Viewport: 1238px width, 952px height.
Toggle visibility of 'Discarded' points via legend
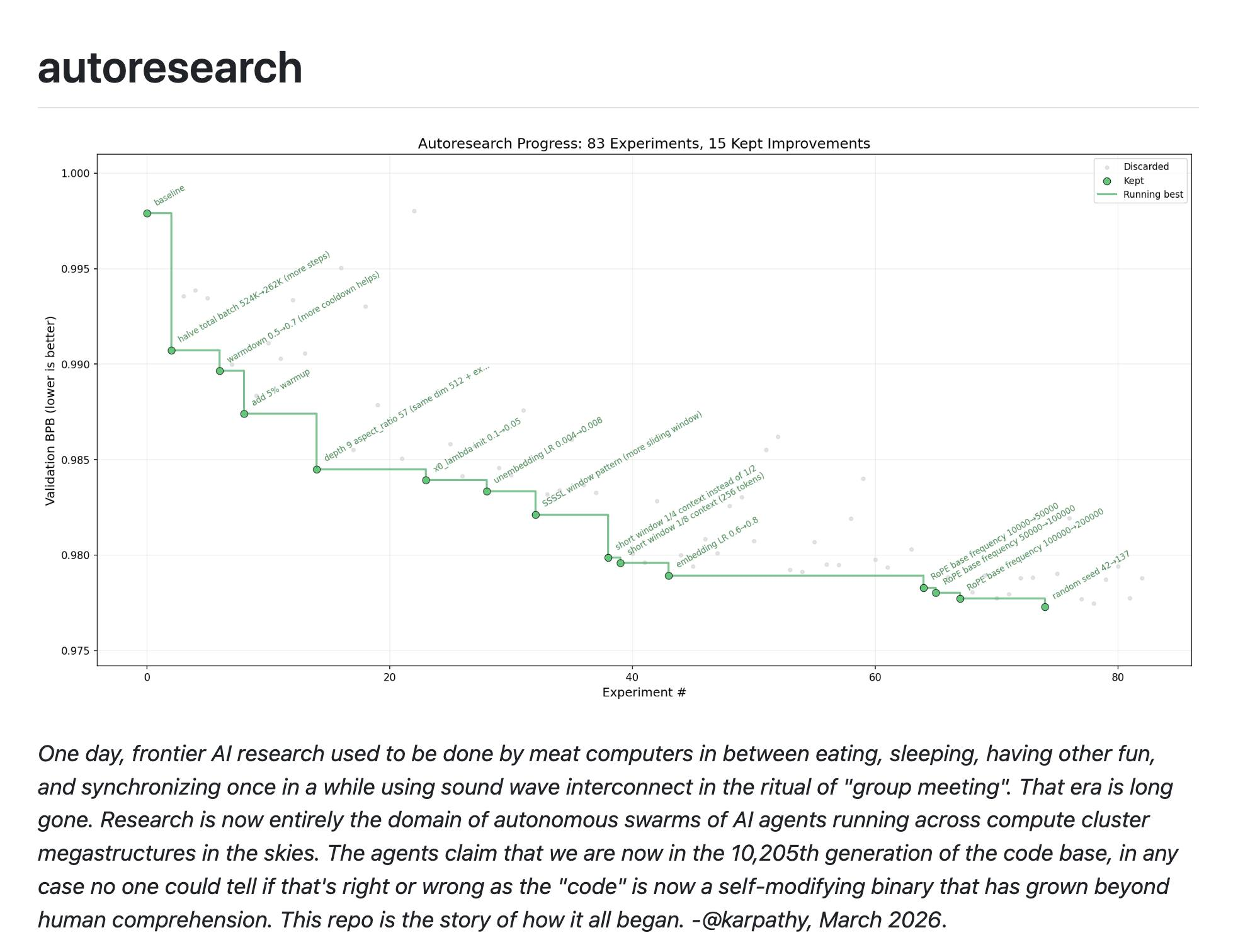coord(1146,166)
